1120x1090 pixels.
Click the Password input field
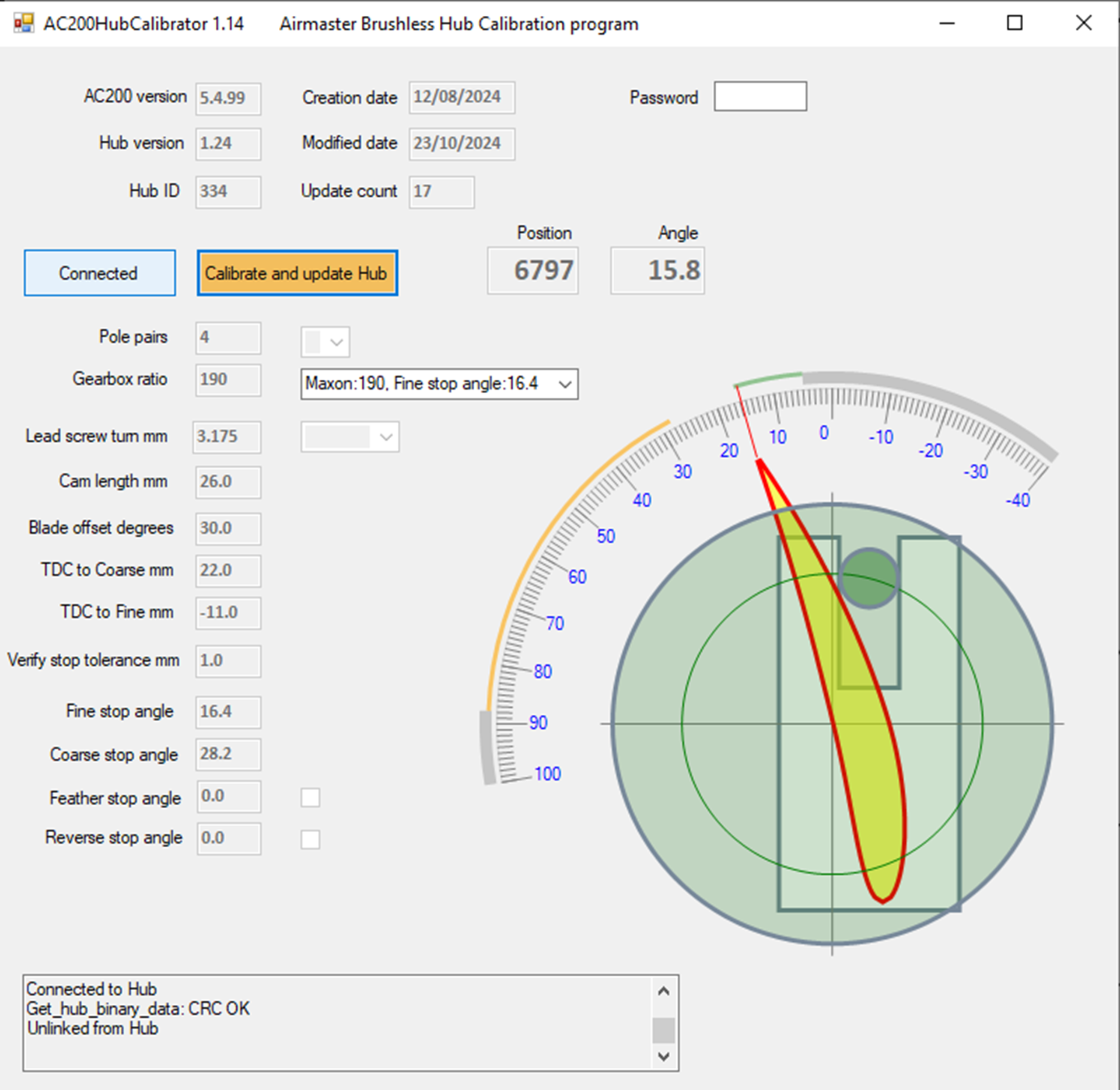tap(759, 95)
